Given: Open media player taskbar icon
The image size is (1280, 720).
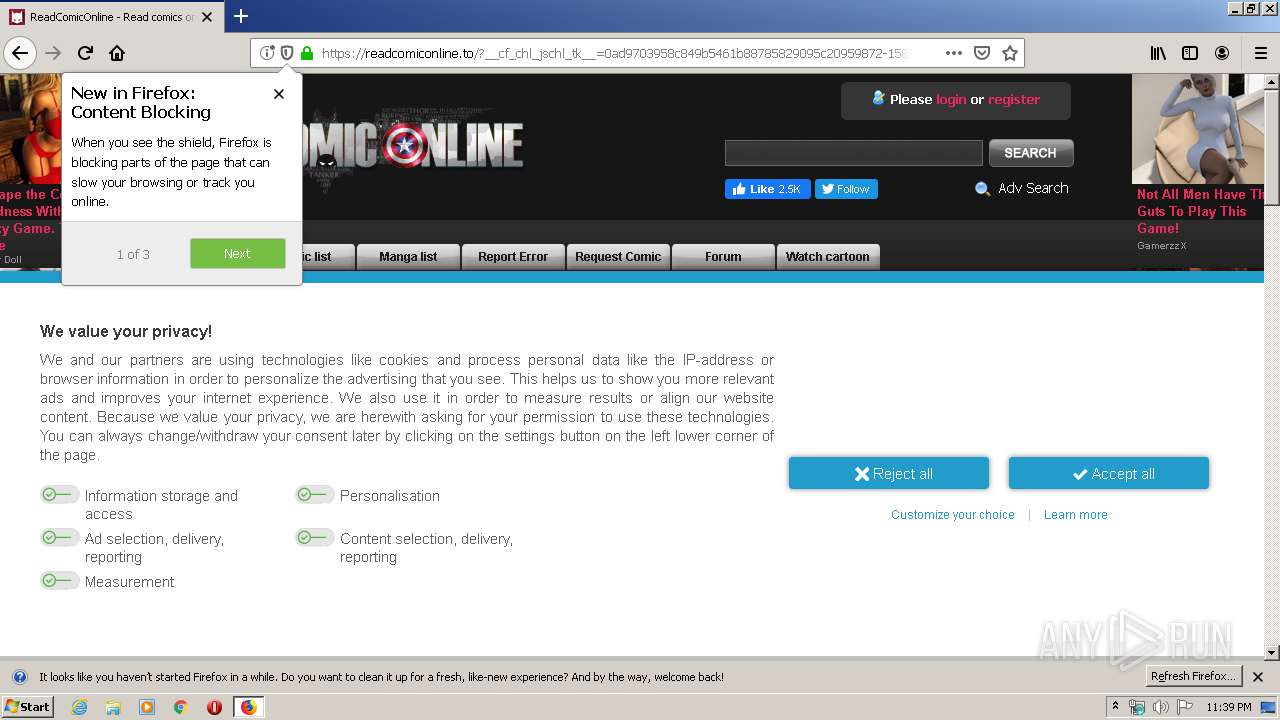Looking at the screenshot, I should coord(147,707).
